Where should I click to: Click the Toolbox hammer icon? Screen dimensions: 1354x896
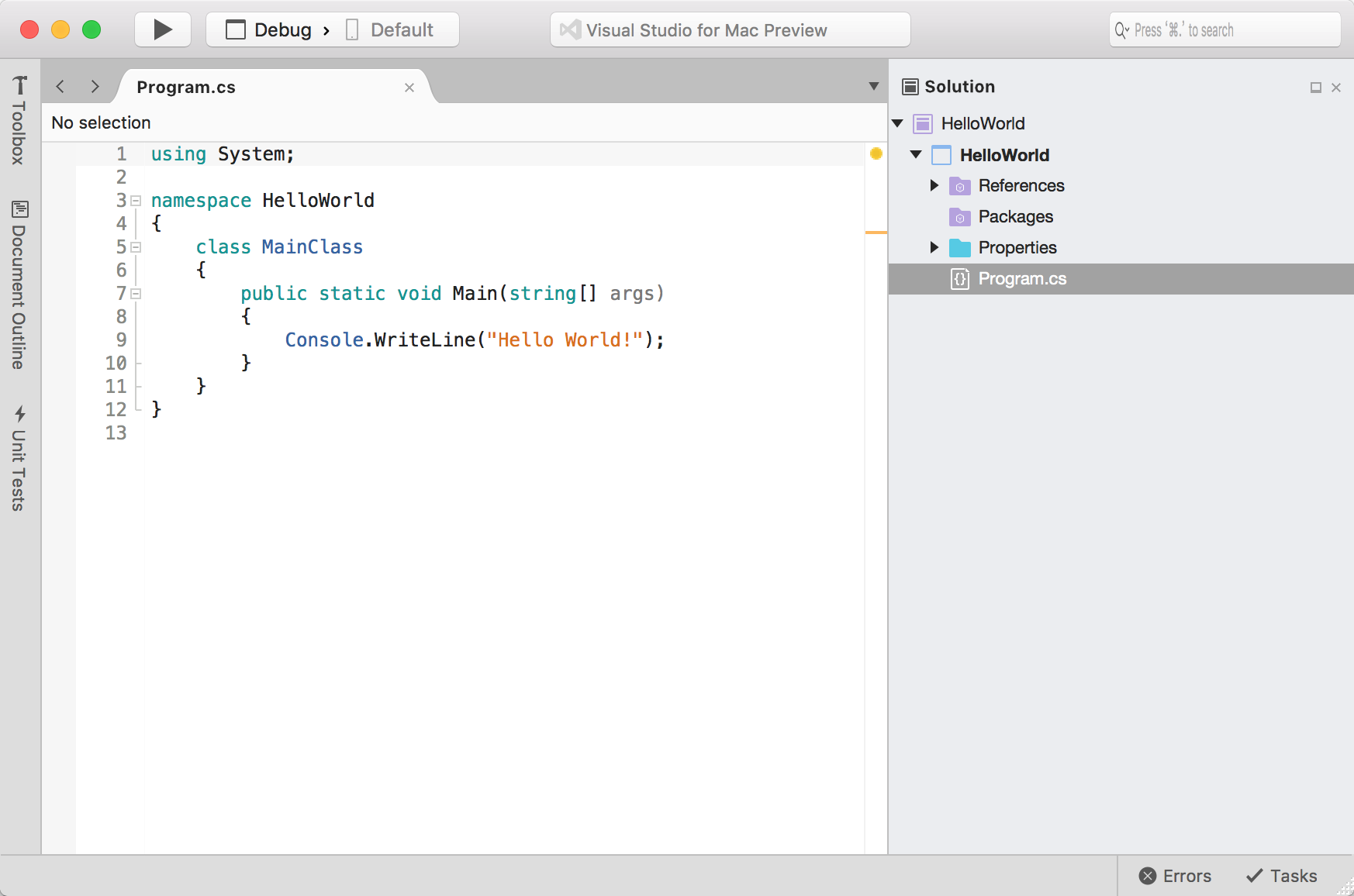pyautogui.click(x=20, y=84)
